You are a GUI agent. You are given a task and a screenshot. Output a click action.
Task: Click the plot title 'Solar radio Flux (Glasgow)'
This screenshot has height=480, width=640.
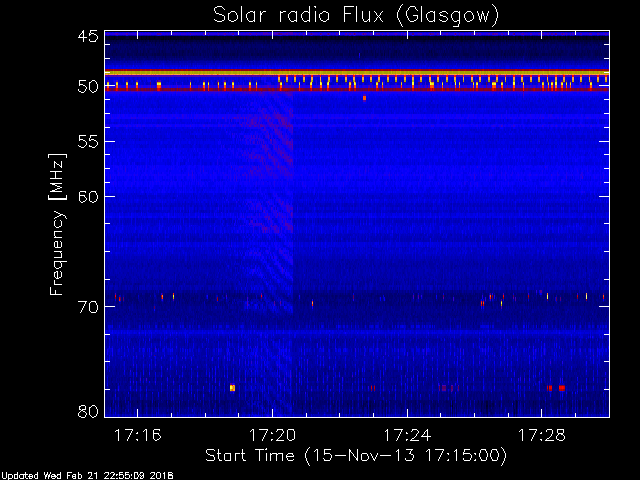[x=356, y=16]
